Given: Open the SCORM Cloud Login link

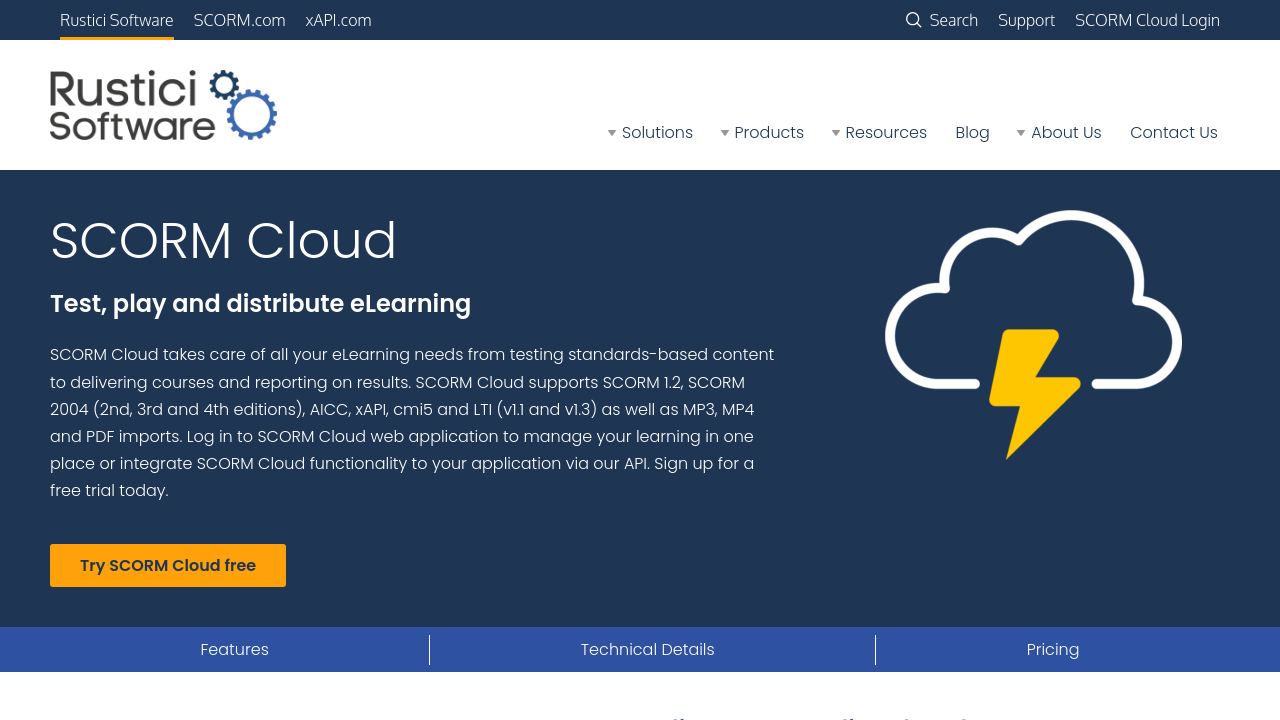Looking at the screenshot, I should pyautogui.click(x=1147, y=20).
